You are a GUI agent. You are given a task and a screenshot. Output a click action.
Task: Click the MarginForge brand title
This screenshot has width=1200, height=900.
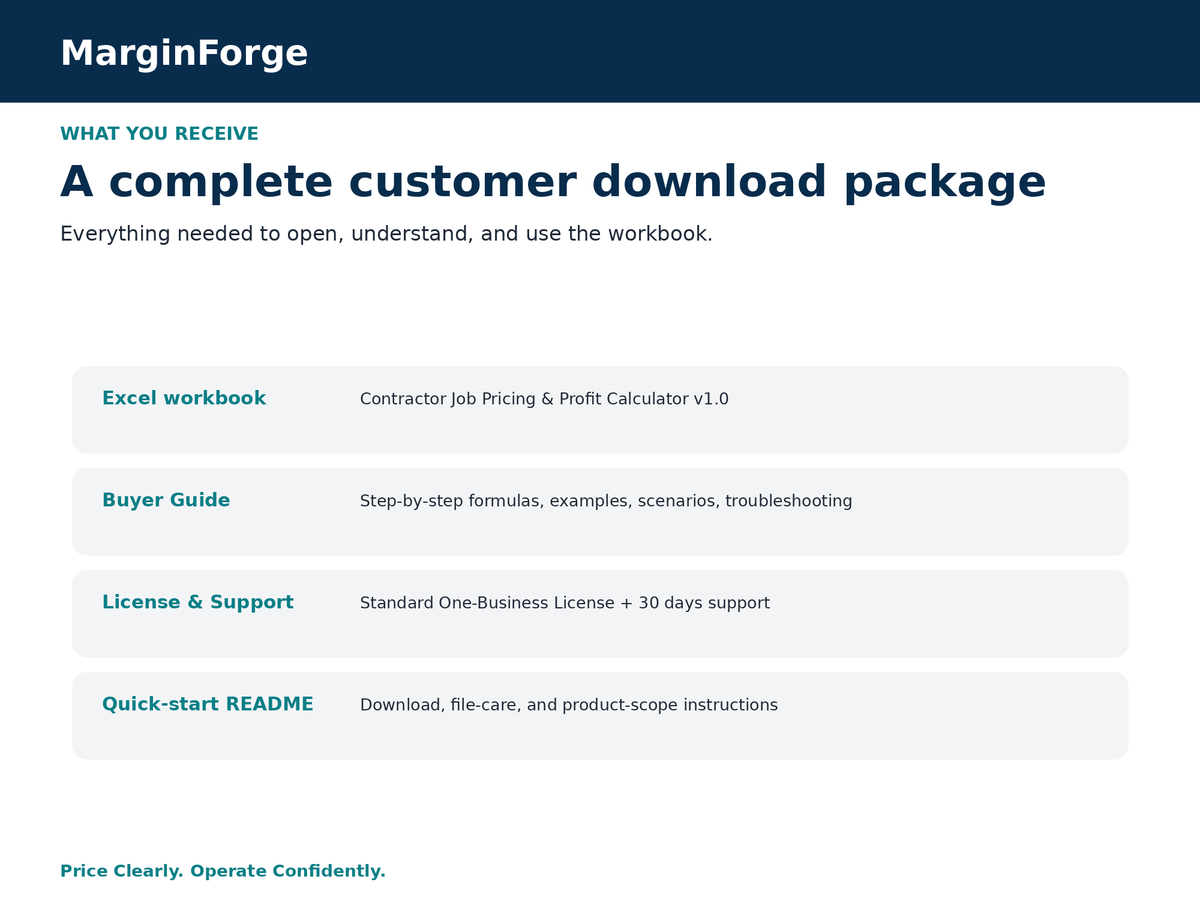click(184, 54)
